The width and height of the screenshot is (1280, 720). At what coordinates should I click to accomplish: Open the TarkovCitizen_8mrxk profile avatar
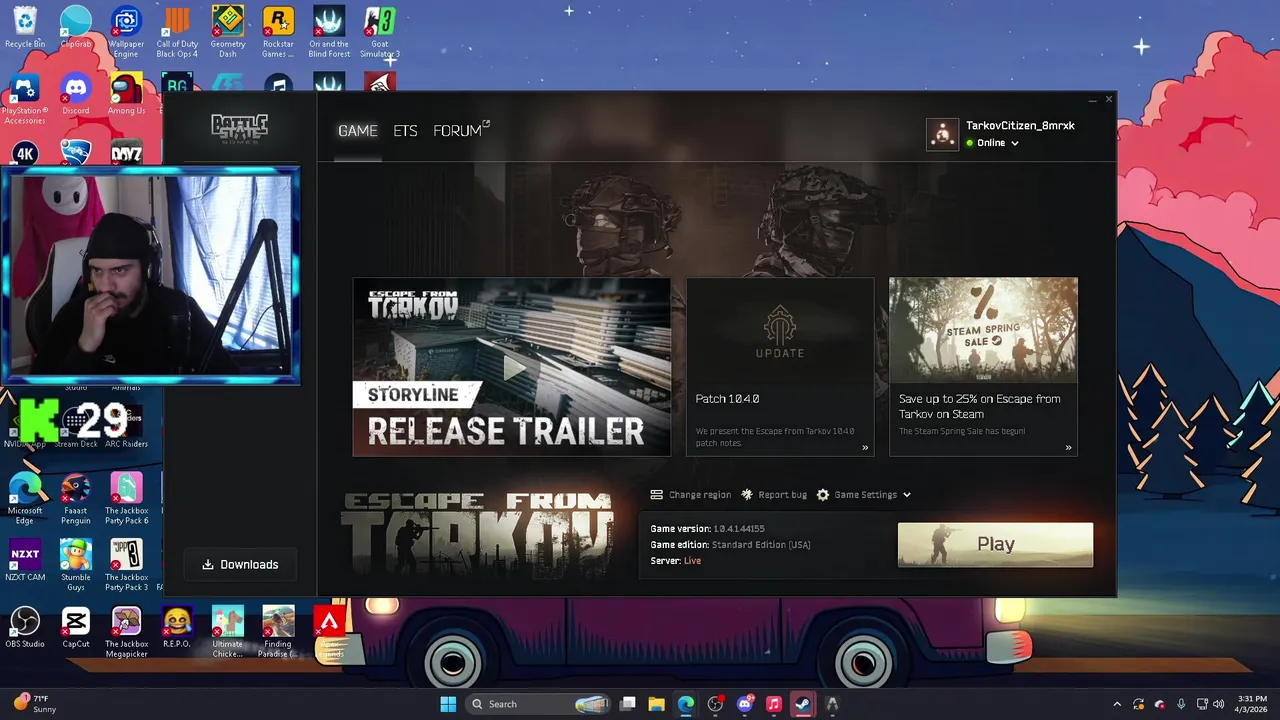[x=942, y=134]
